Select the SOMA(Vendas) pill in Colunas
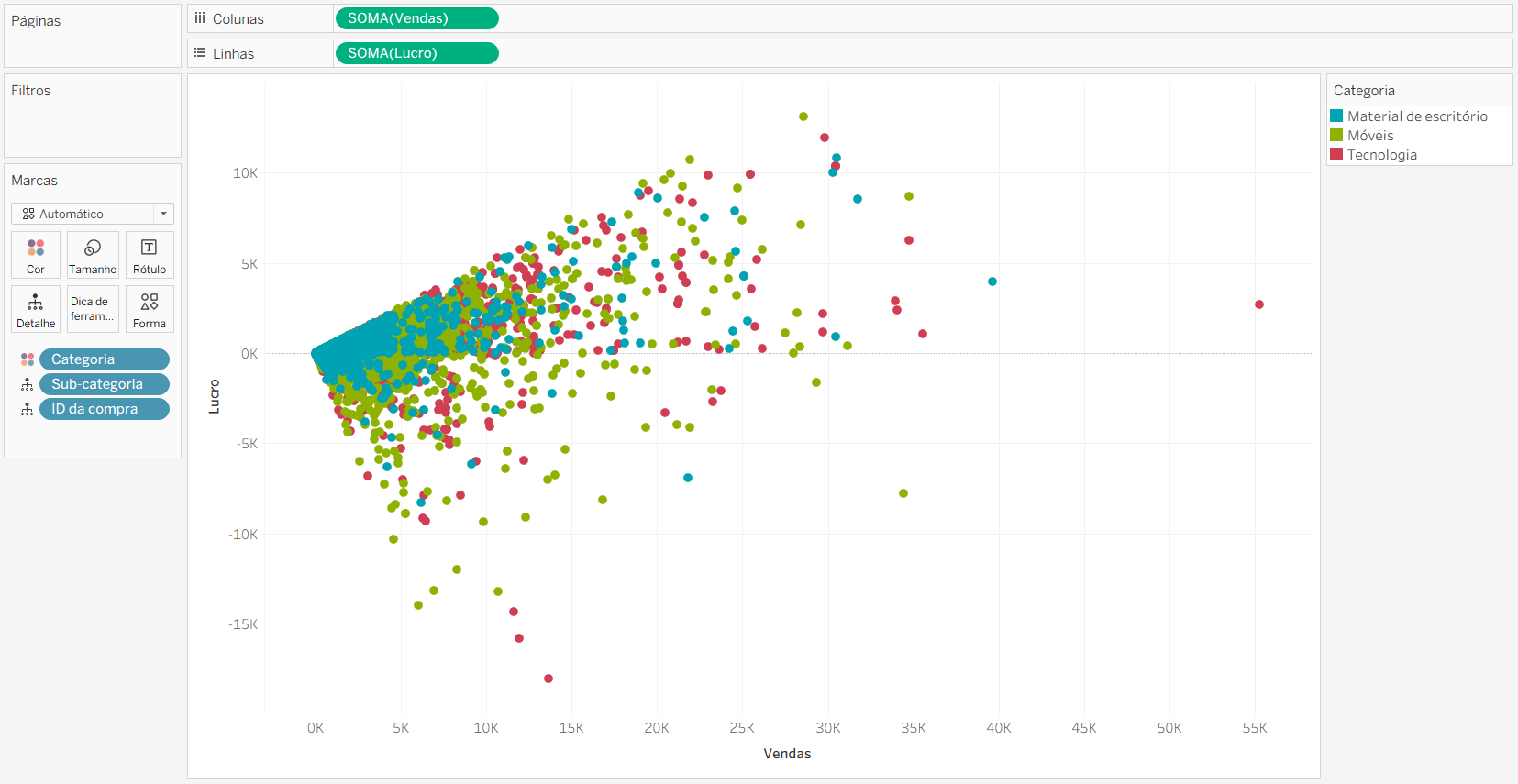The width and height of the screenshot is (1518, 784). point(416,18)
